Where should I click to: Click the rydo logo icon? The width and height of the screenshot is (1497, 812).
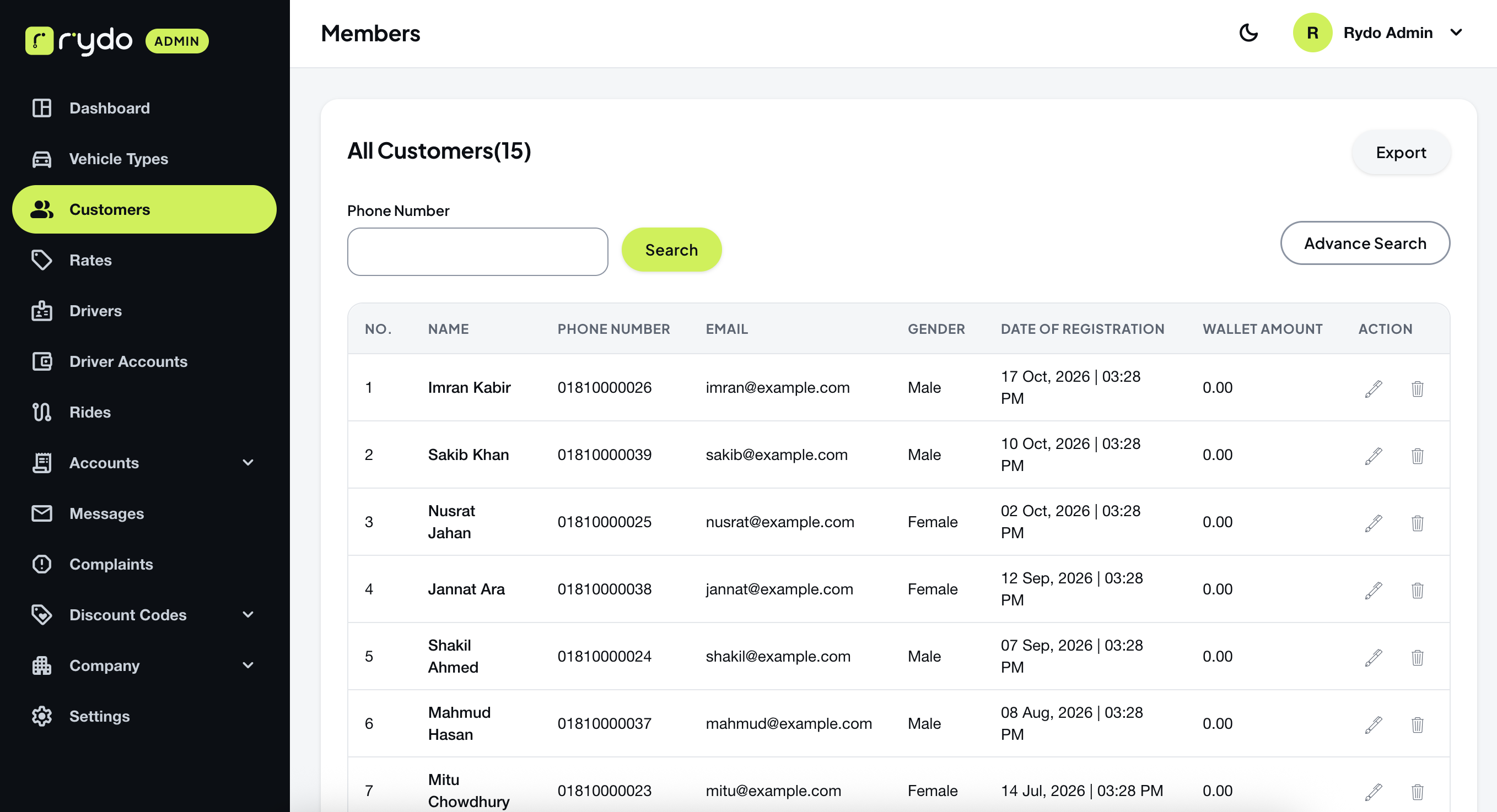[40, 41]
